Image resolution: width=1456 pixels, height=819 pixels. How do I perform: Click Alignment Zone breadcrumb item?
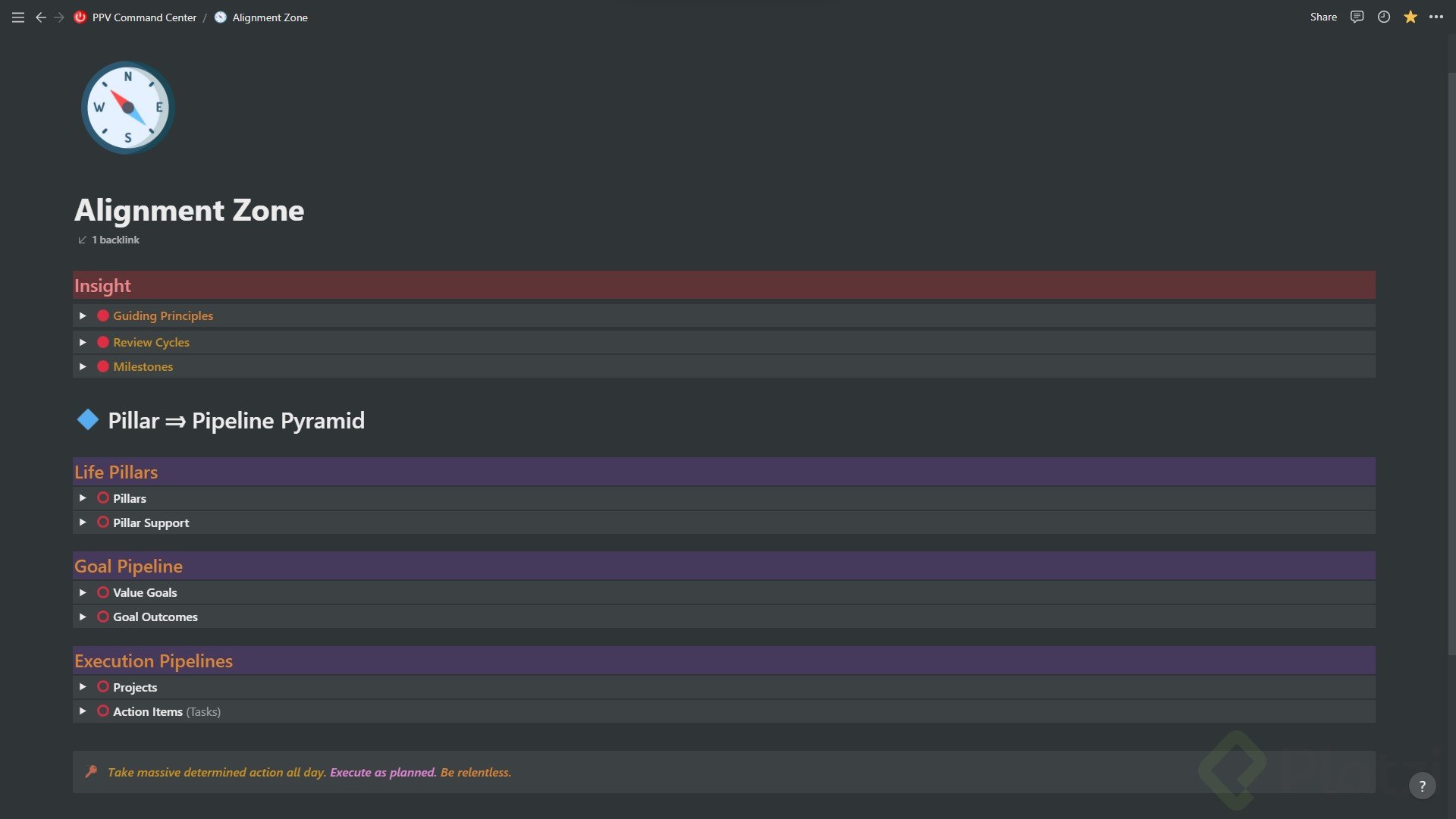(269, 17)
